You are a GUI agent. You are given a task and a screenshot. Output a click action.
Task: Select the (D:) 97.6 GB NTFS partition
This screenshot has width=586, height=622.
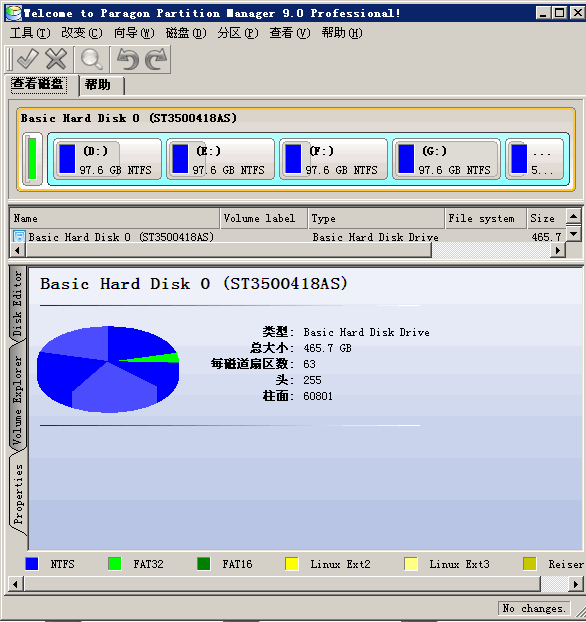[x=107, y=159]
